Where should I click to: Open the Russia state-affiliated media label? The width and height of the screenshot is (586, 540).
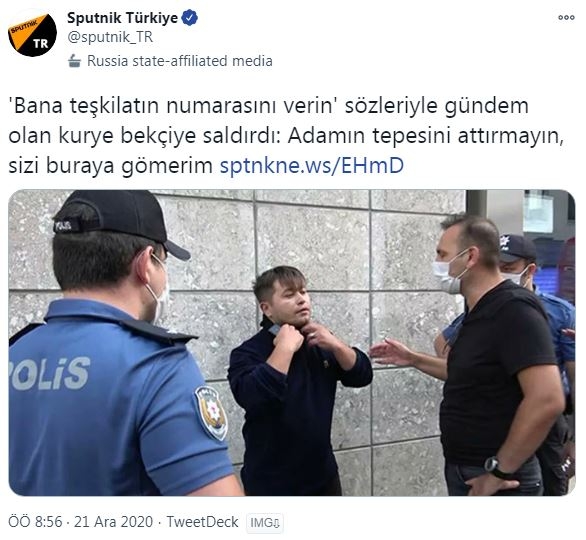(x=180, y=61)
